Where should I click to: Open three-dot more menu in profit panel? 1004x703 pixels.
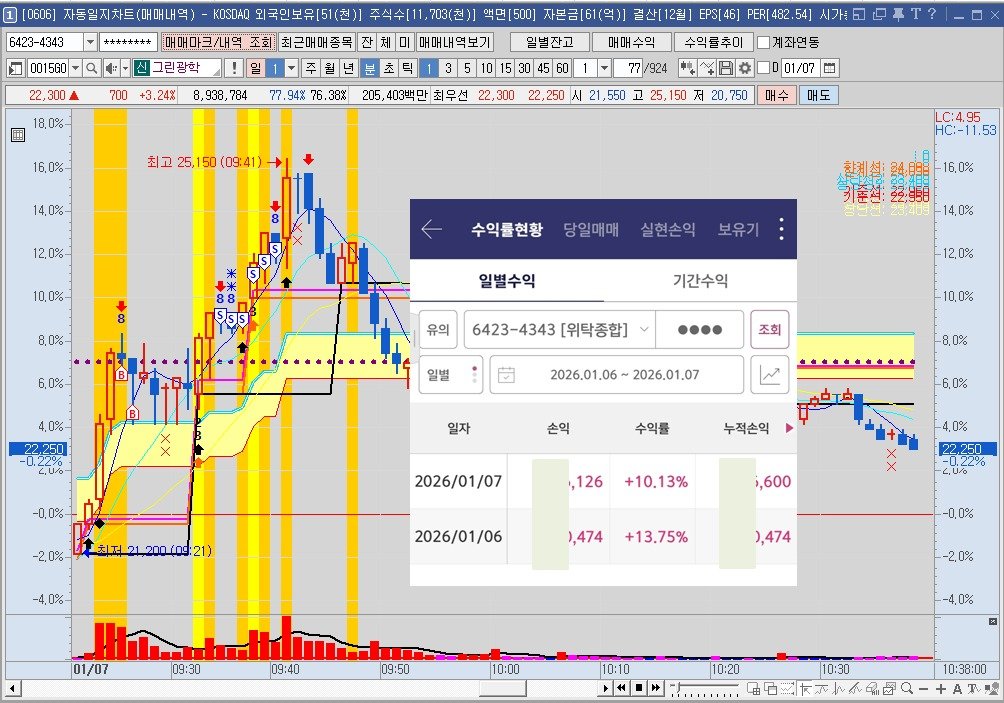[781, 230]
